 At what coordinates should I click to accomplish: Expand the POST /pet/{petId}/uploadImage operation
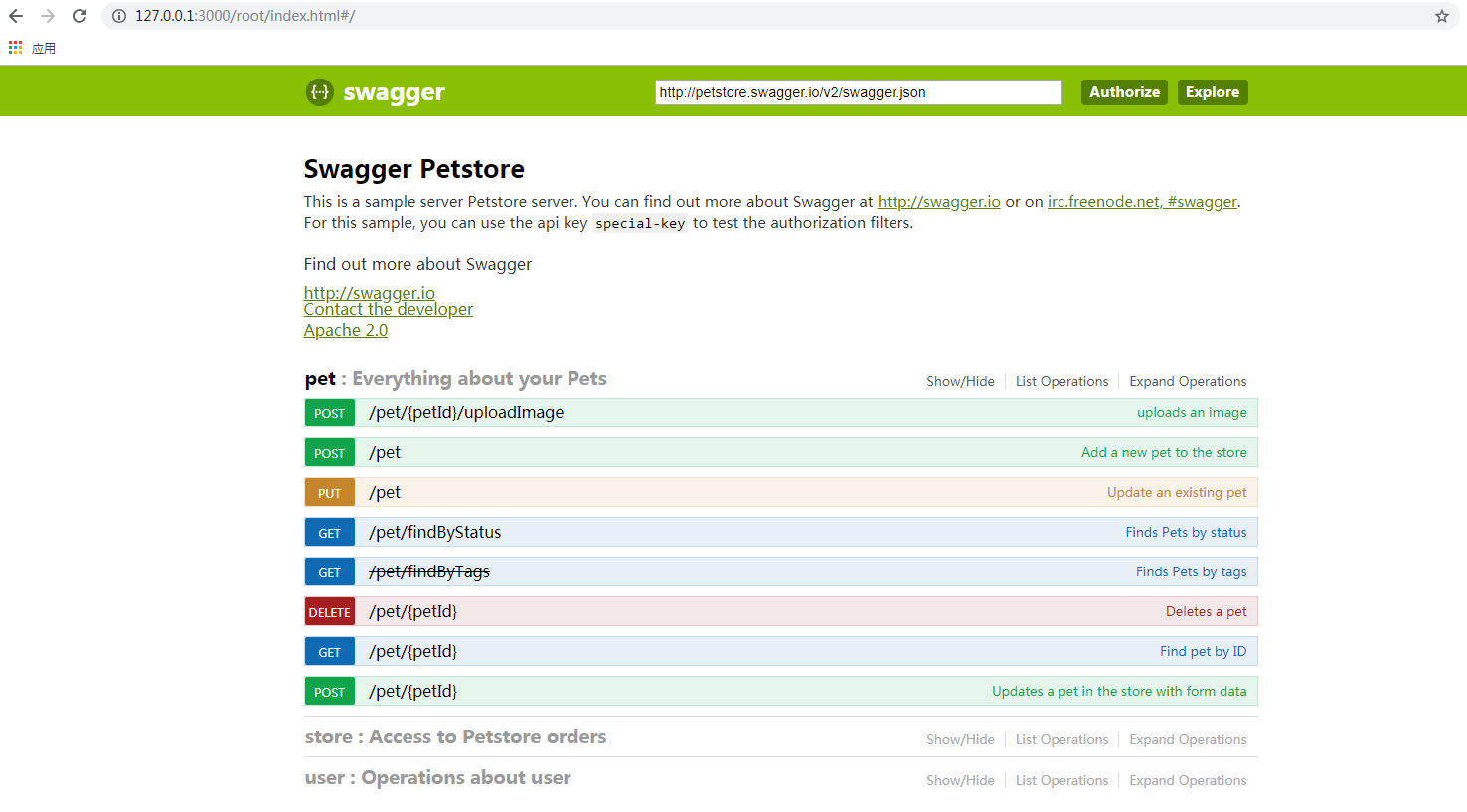tap(466, 412)
